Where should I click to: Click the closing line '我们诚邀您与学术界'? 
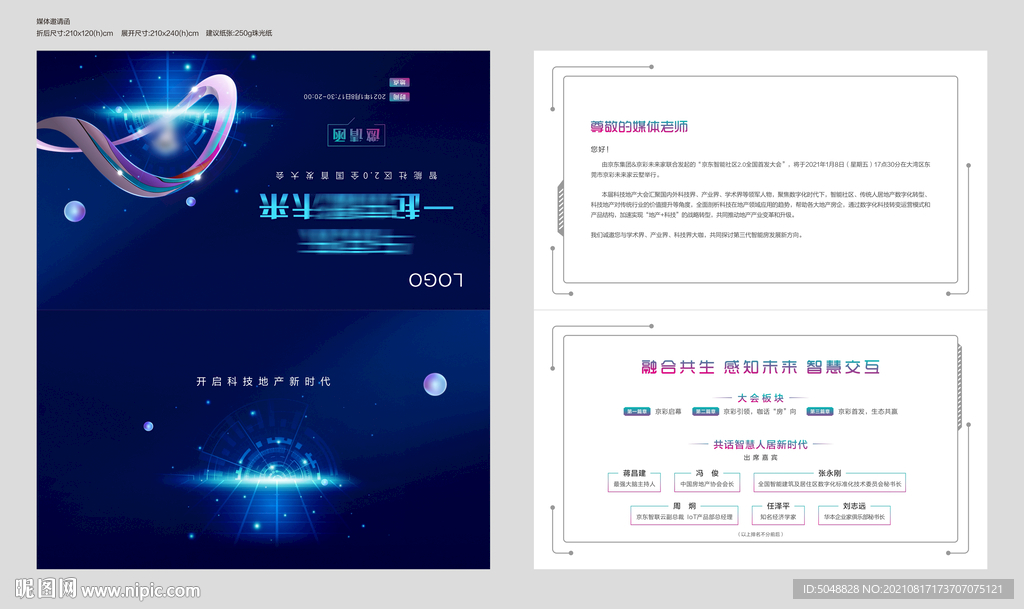(x=696, y=235)
